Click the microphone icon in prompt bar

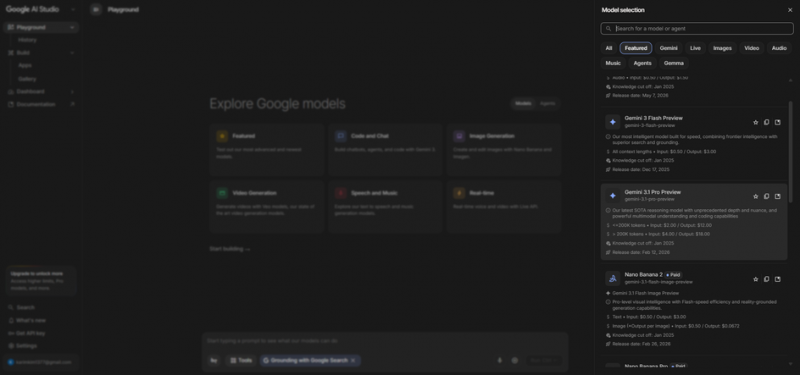pos(499,361)
